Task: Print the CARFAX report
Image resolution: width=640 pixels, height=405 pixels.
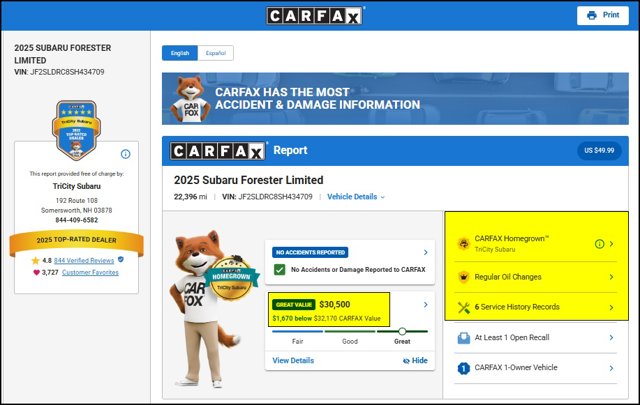Action: click(603, 15)
